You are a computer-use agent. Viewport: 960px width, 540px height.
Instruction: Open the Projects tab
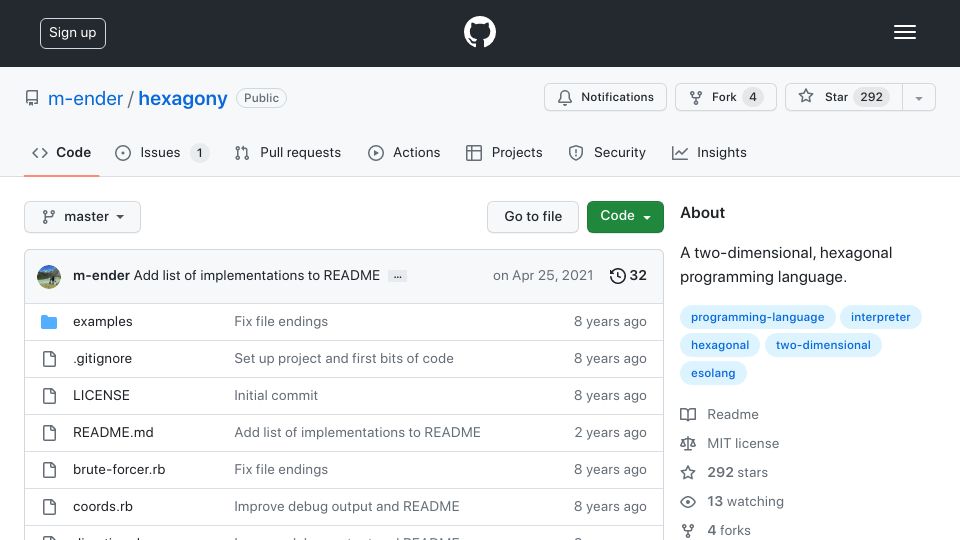click(504, 152)
